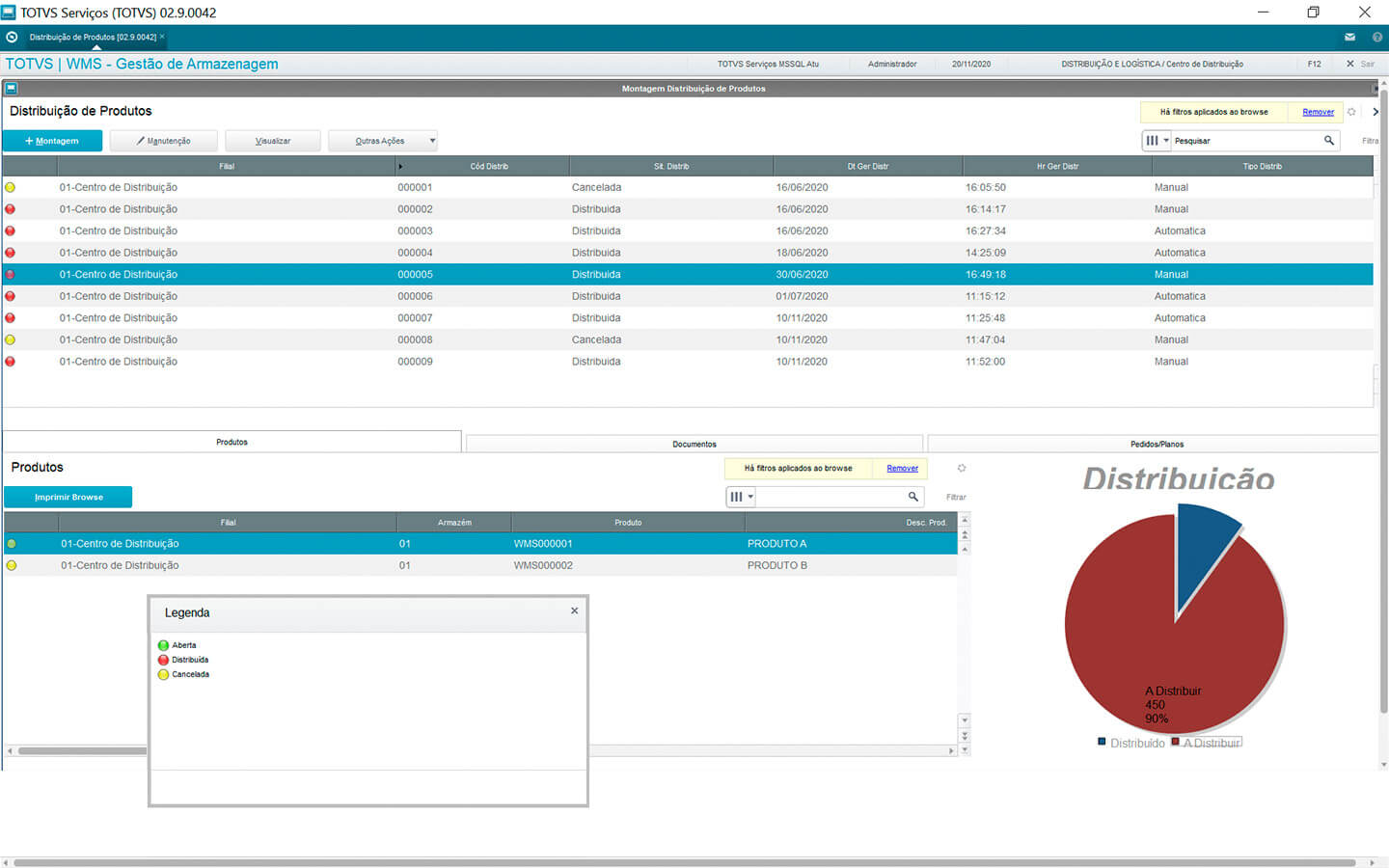Open column selector dropdown in the Produtos panel

point(740,497)
